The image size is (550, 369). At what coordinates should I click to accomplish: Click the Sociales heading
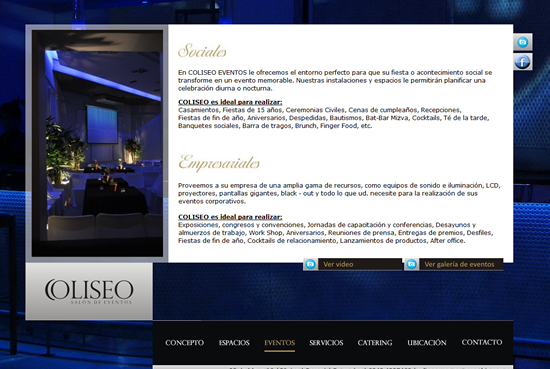point(202,51)
